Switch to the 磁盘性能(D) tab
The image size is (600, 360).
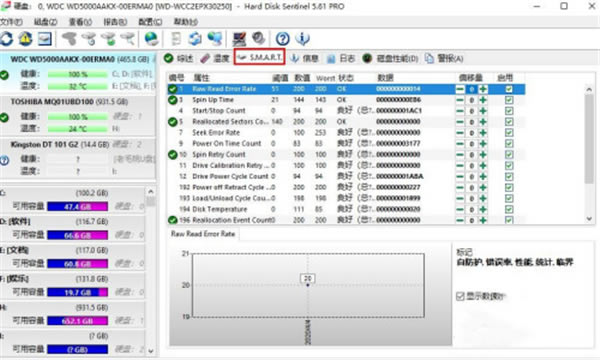pos(390,58)
